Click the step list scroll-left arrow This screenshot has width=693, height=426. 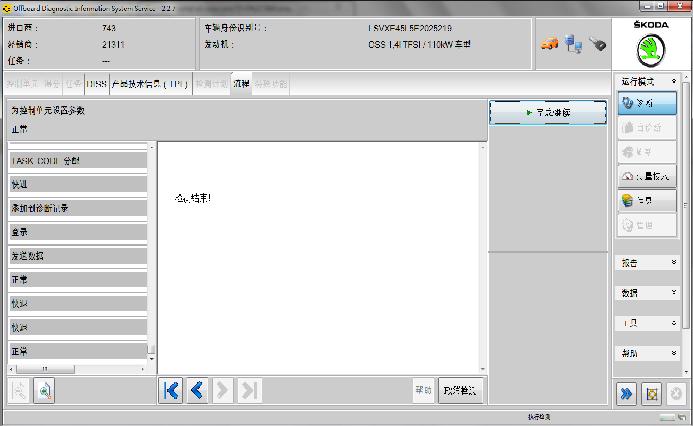[12, 369]
